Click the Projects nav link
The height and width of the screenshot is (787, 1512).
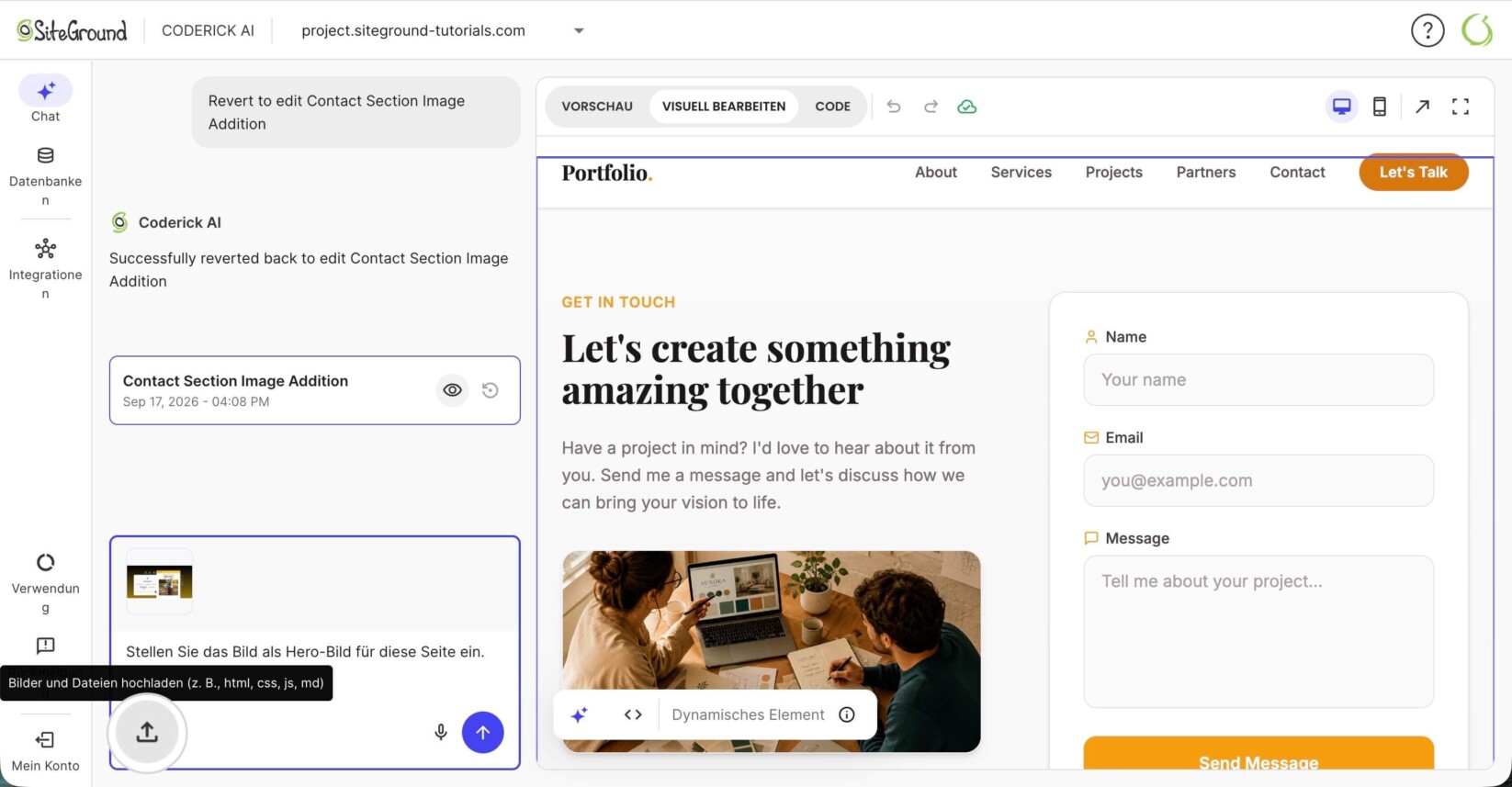pyautogui.click(x=1114, y=173)
